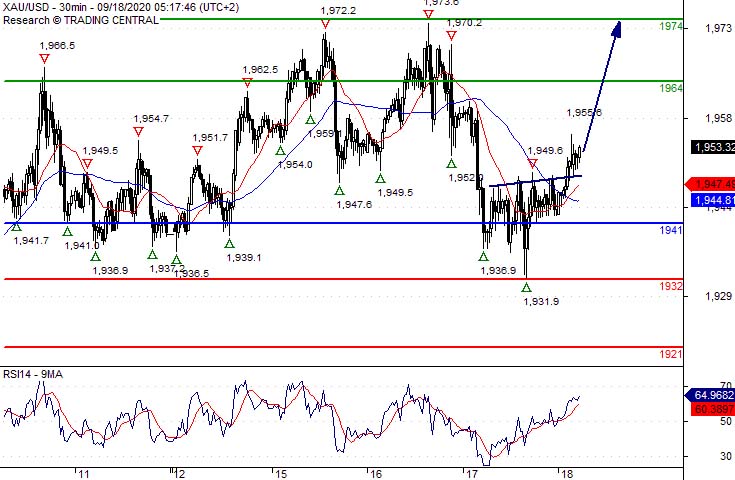The image size is (735, 480).
Task: Click the 1,958 price axis label
Action: click(x=718, y=118)
